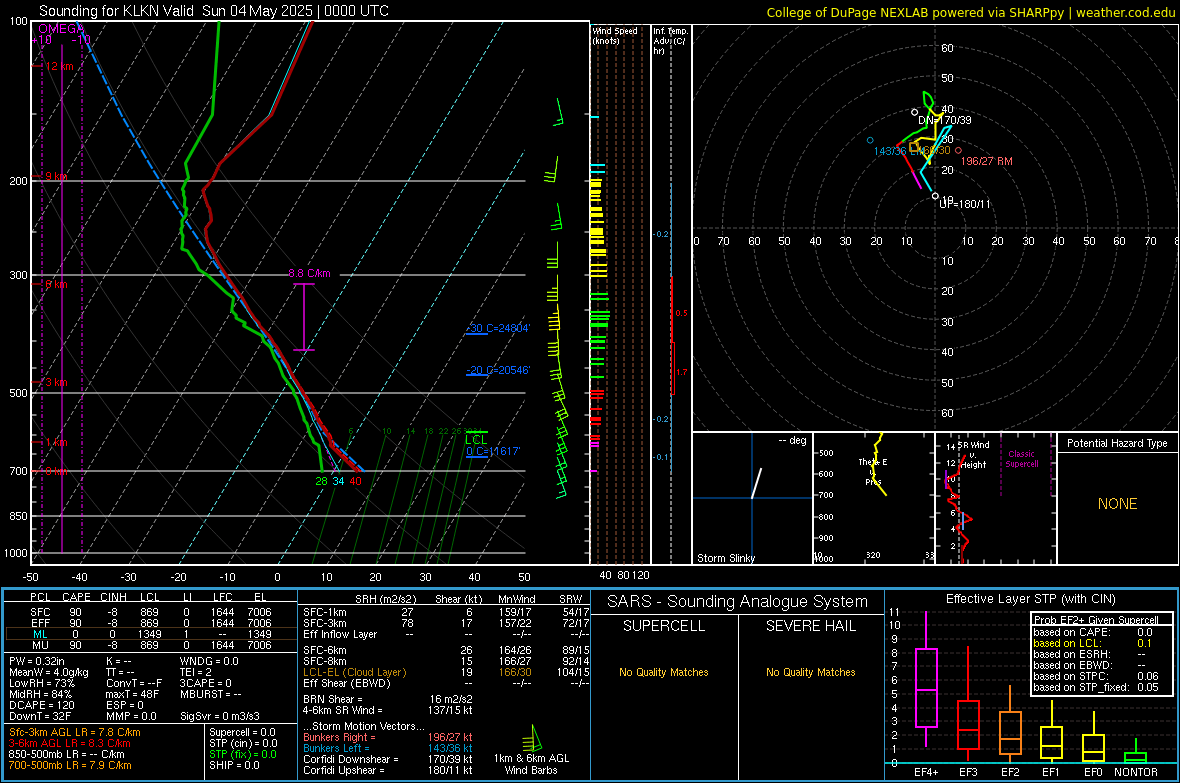
Task: Click the '12 km' height marker
Action: point(59,66)
